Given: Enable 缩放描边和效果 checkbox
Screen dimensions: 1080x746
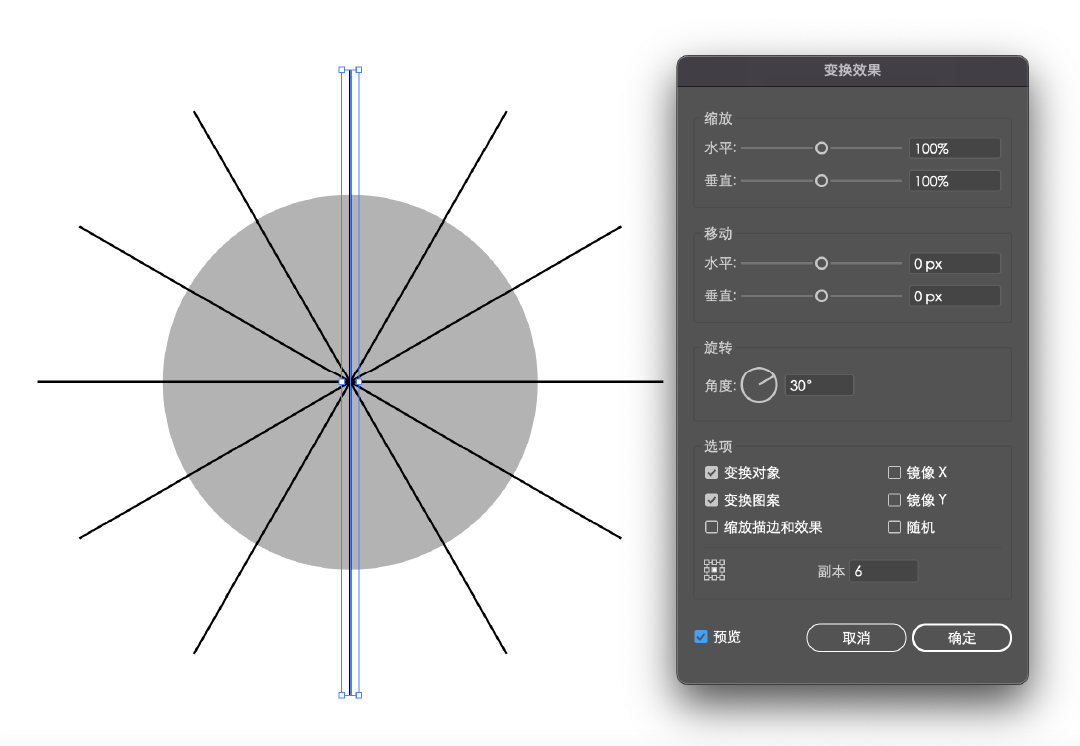Looking at the screenshot, I should point(712,527).
